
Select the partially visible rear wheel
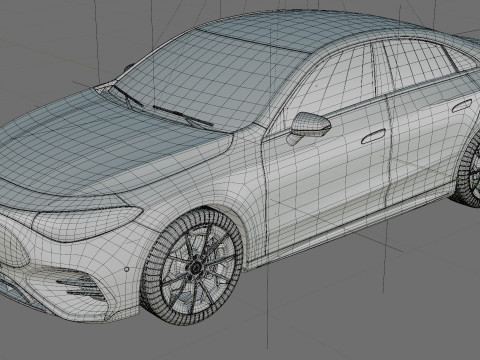(468, 170)
